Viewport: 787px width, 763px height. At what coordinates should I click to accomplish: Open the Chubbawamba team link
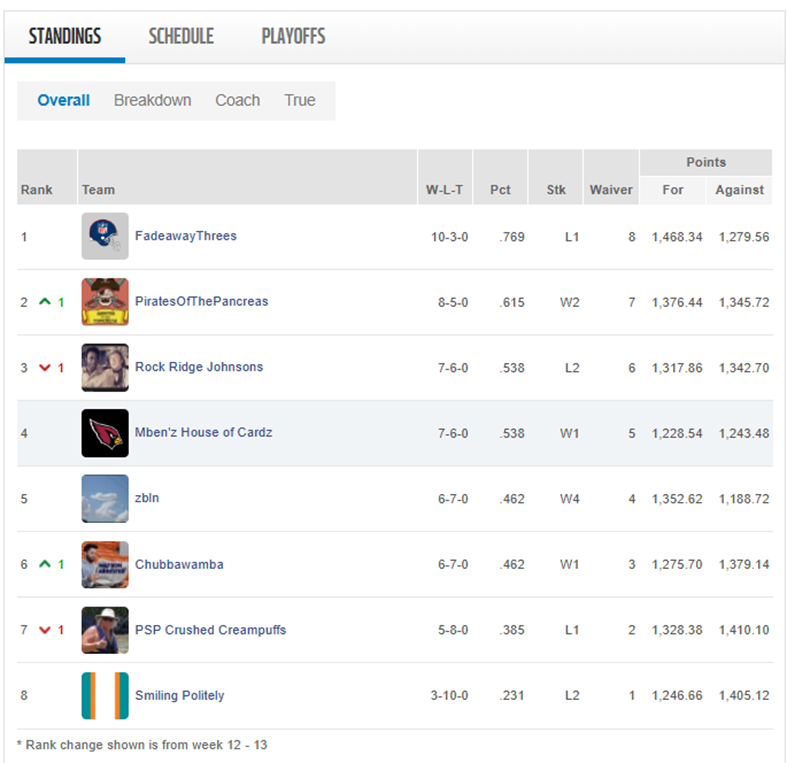tap(179, 564)
